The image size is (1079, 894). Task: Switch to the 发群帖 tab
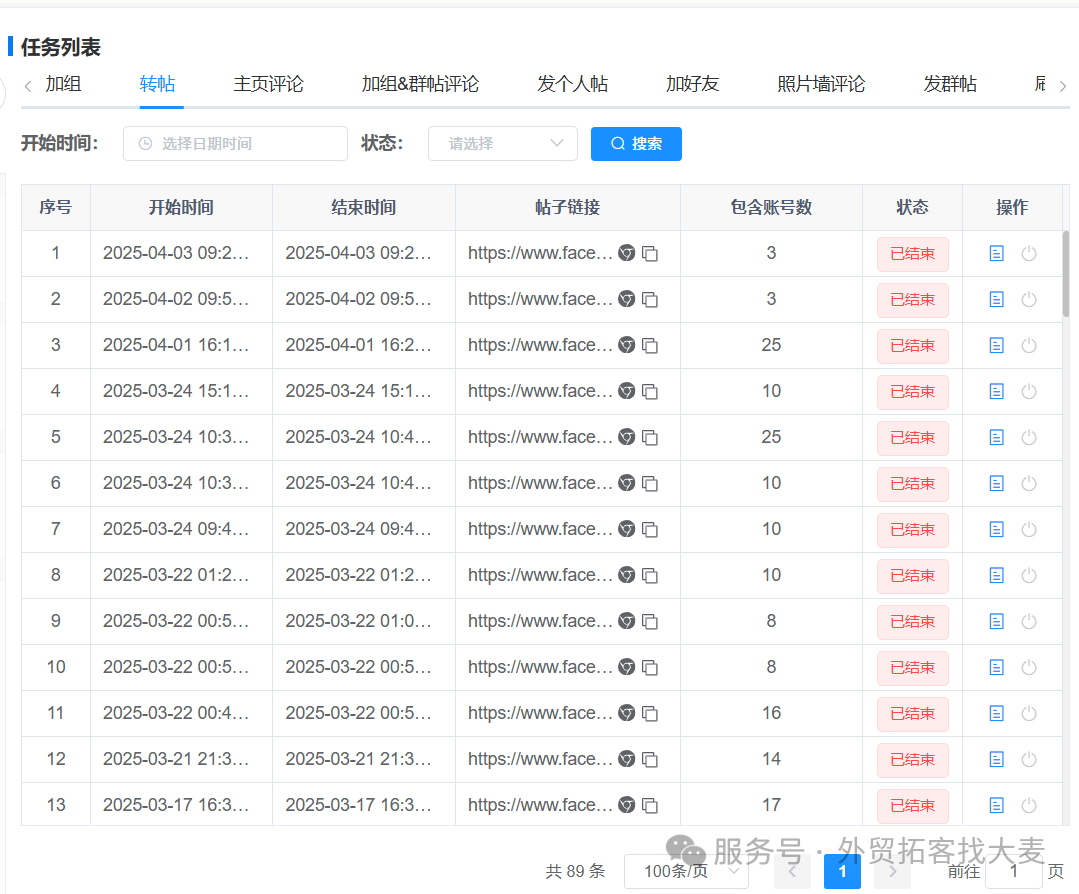coord(950,84)
